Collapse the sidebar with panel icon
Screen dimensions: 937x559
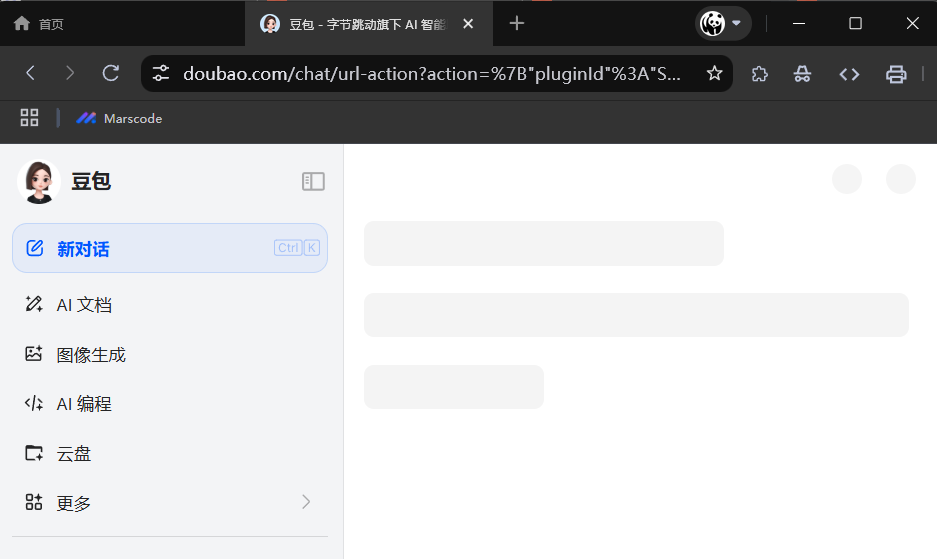point(313,181)
